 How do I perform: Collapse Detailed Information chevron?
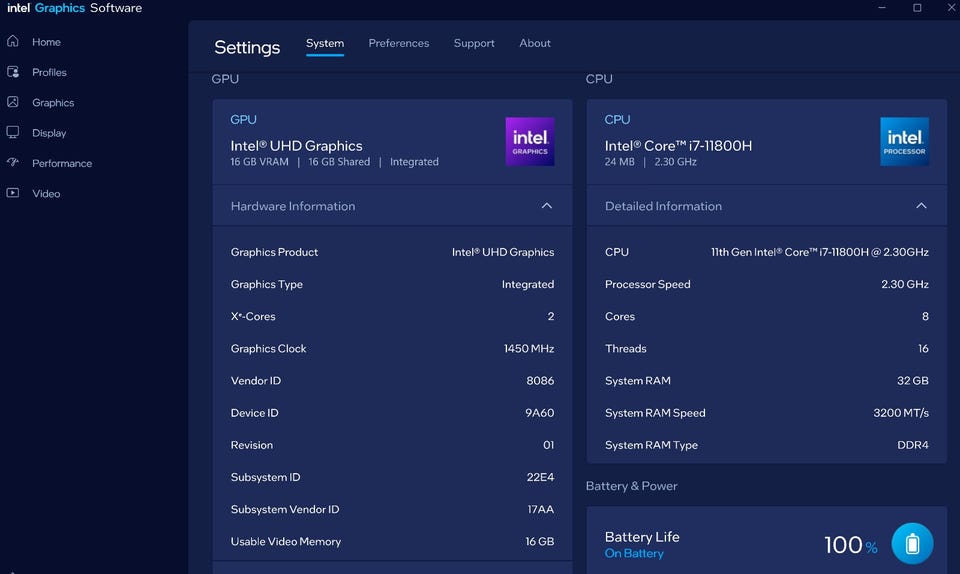(x=921, y=206)
